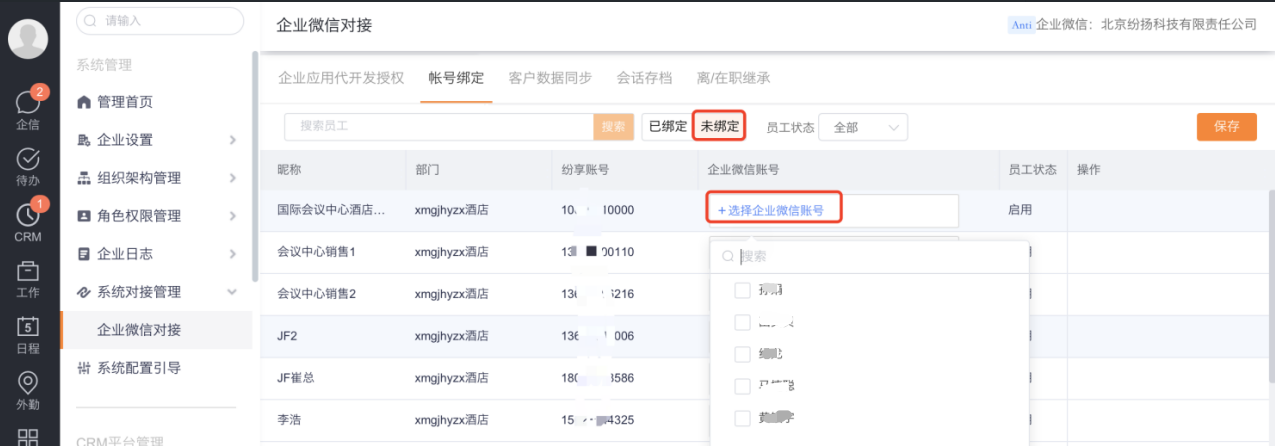This screenshot has width=1275, height=446.
Task: Switch to 离/在职继承 tab
Action: pos(733,78)
